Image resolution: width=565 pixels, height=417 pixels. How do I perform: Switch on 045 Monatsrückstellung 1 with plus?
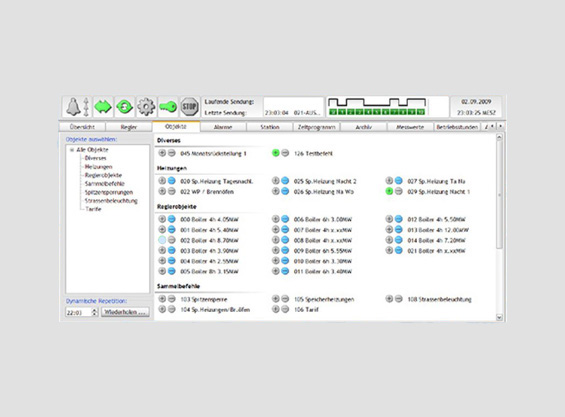162,153
